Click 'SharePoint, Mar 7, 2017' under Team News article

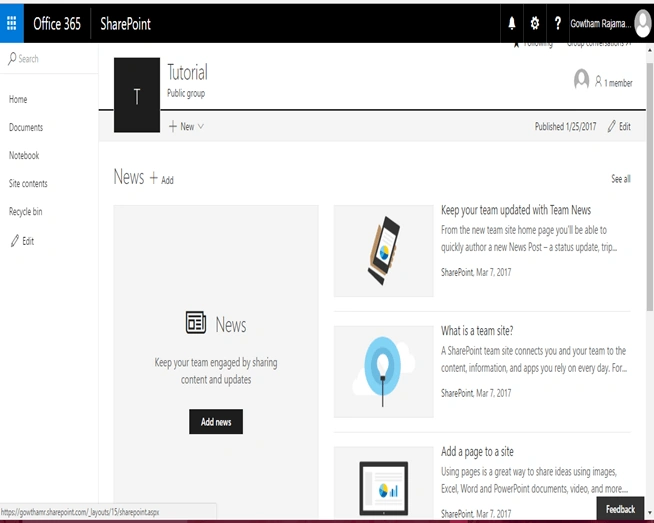click(x=476, y=272)
